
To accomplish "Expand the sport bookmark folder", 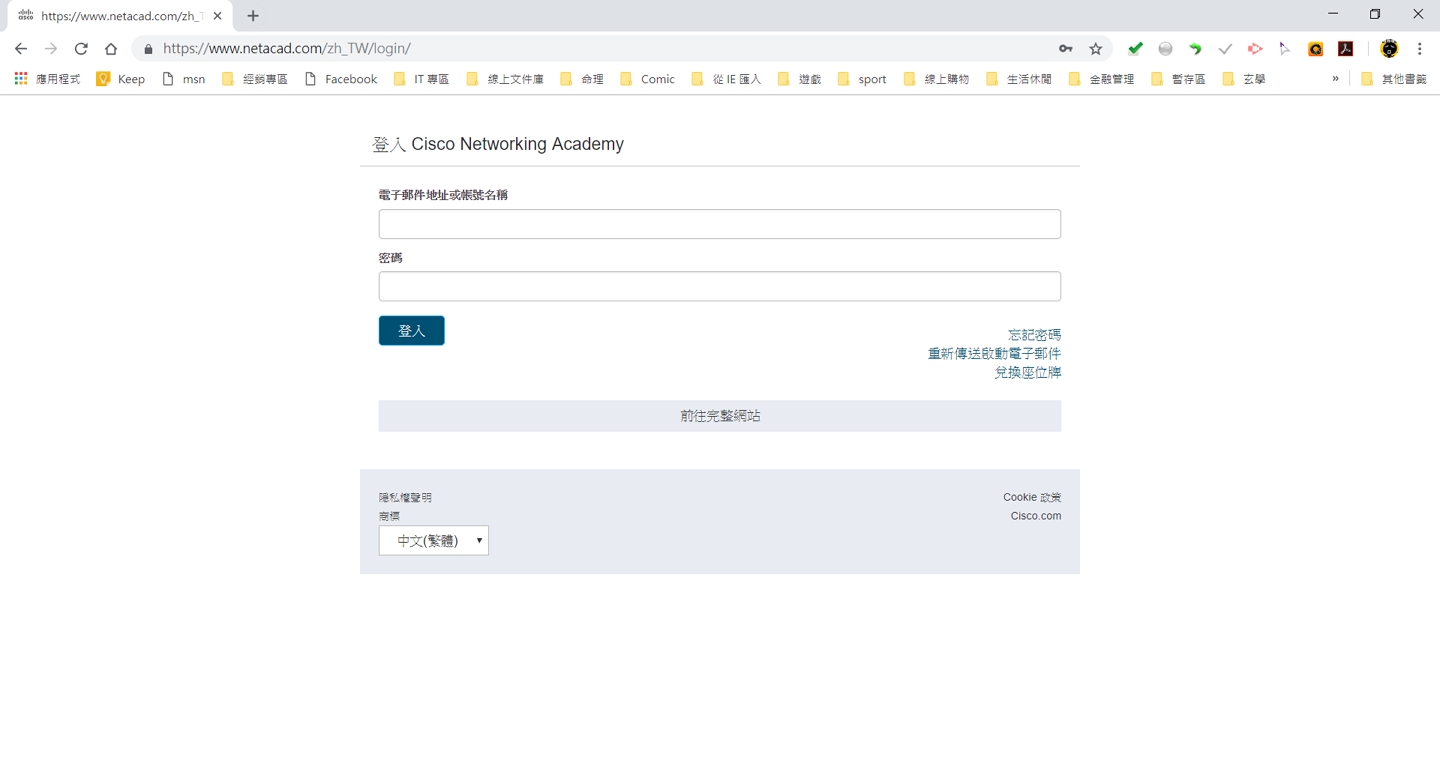I will point(862,79).
